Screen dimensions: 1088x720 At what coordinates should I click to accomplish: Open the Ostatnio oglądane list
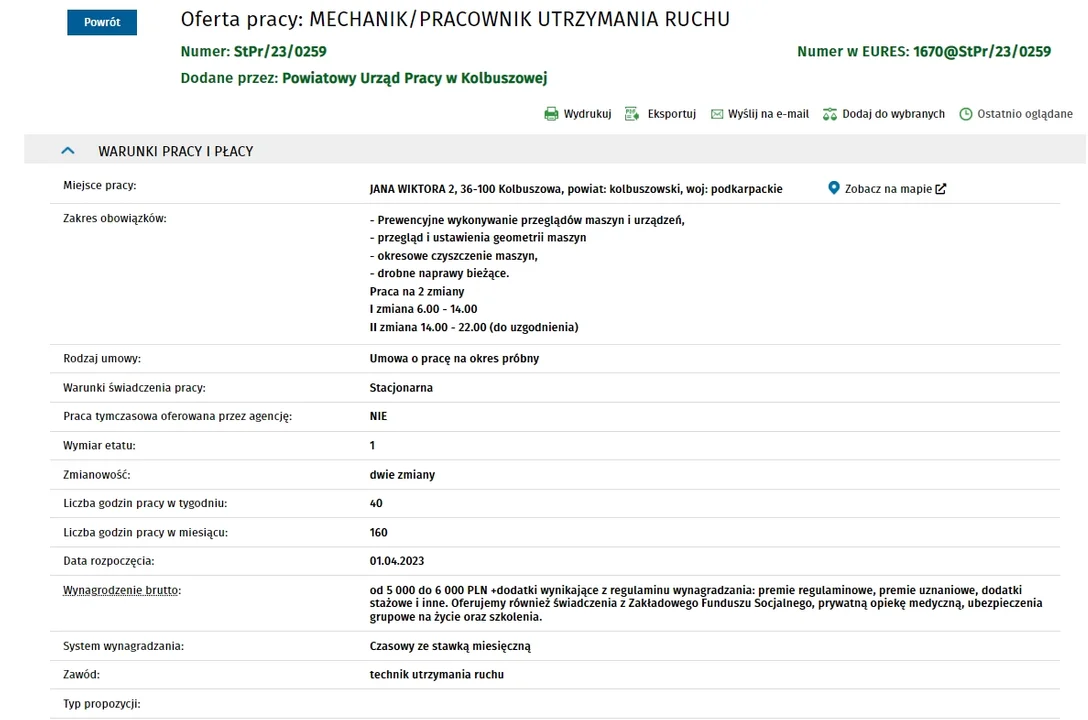pos(1025,114)
